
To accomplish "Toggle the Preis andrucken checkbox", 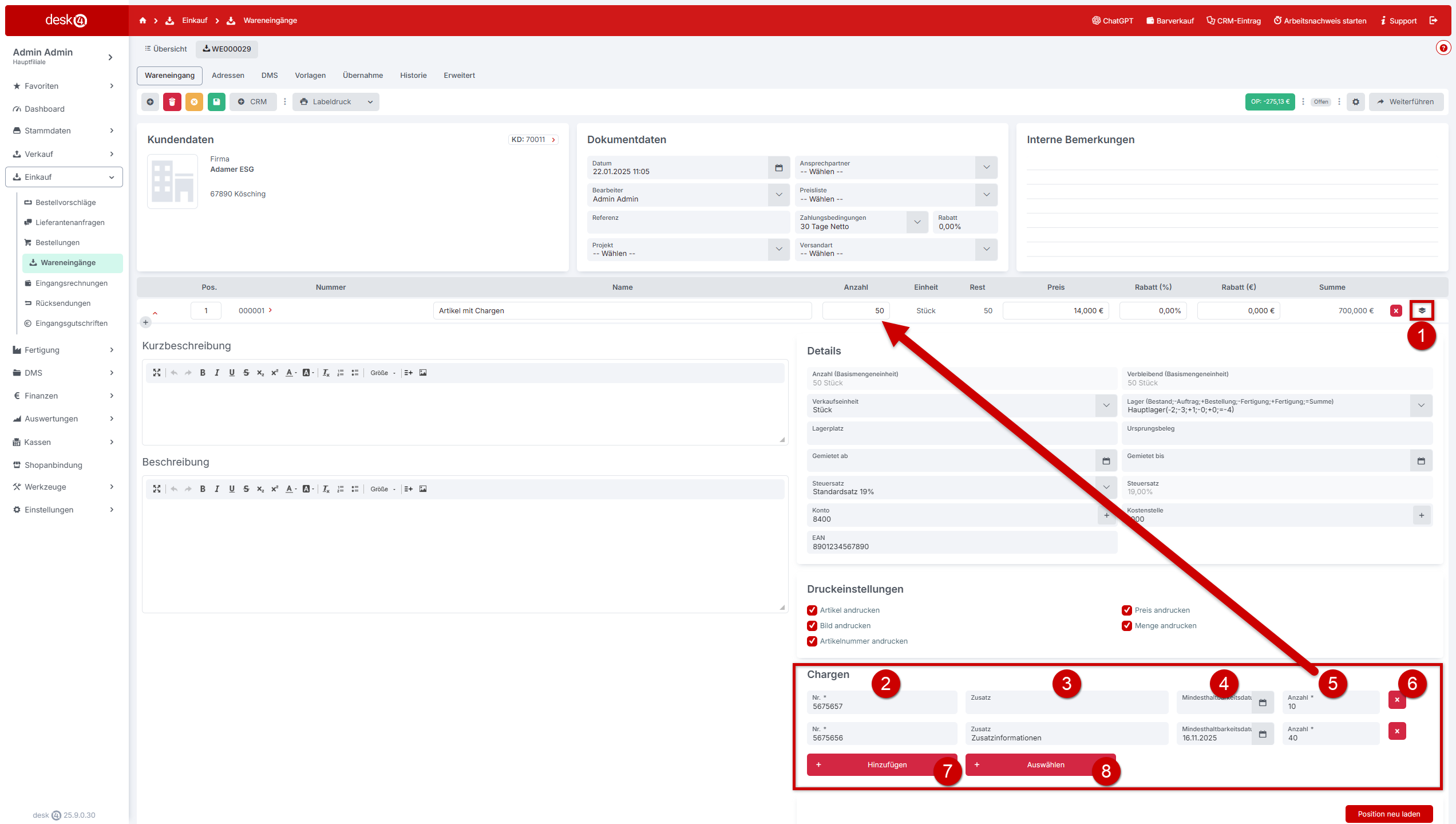I will pyautogui.click(x=1127, y=610).
